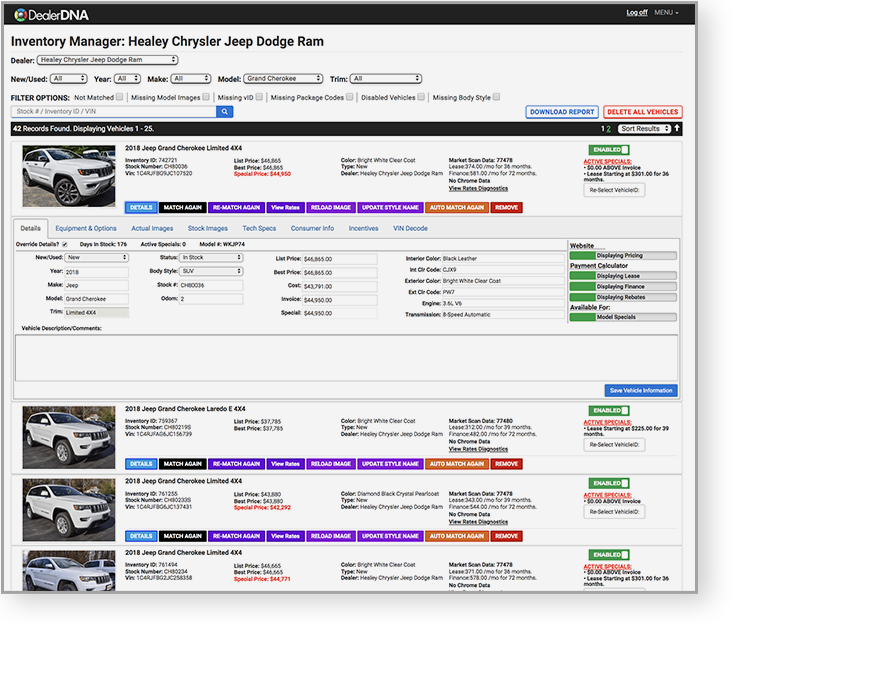Toggle Enabled switch for Inventory ID 761255
Screen dimensions: 878x697
click(x=609, y=483)
